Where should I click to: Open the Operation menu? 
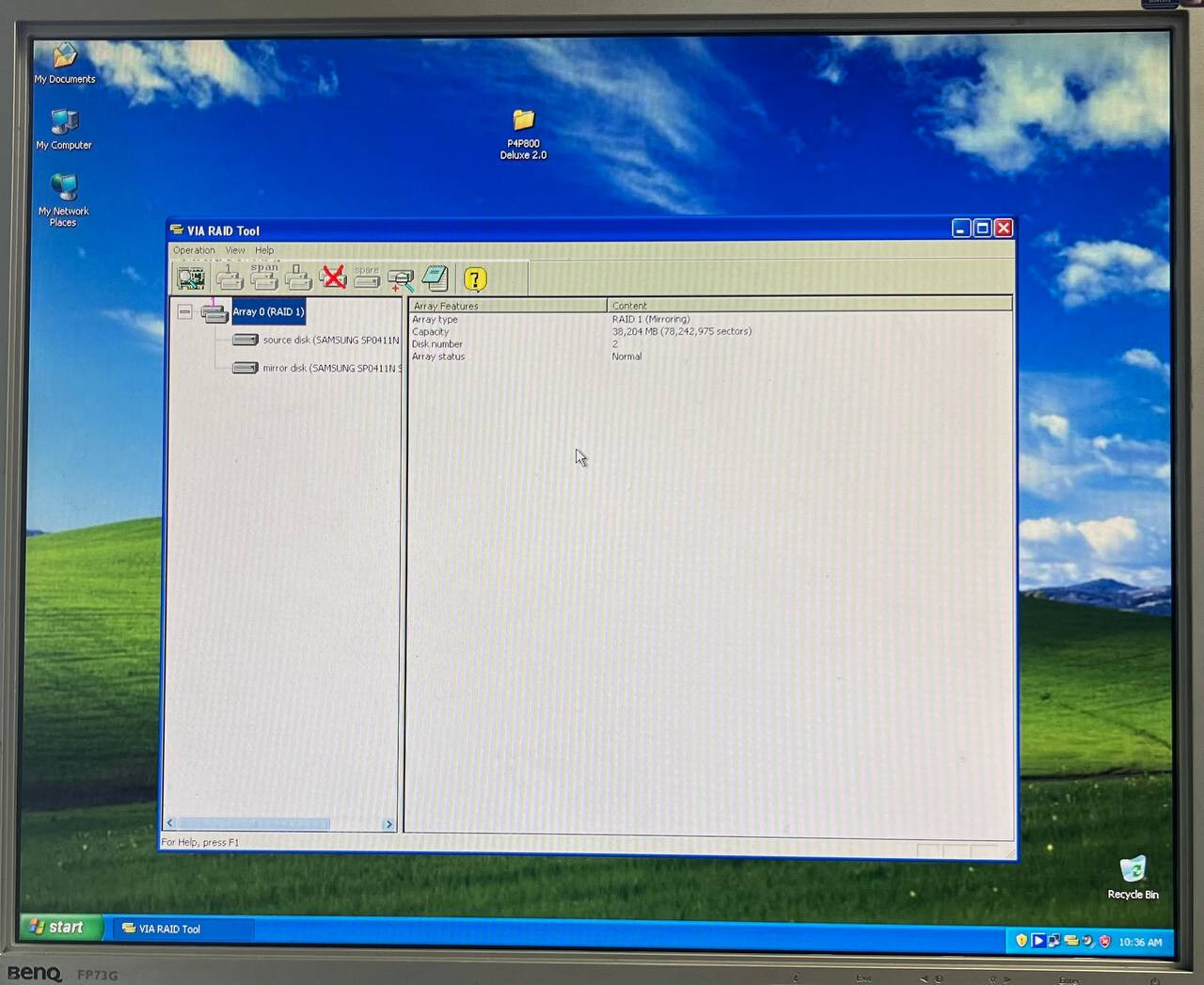click(194, 250)
